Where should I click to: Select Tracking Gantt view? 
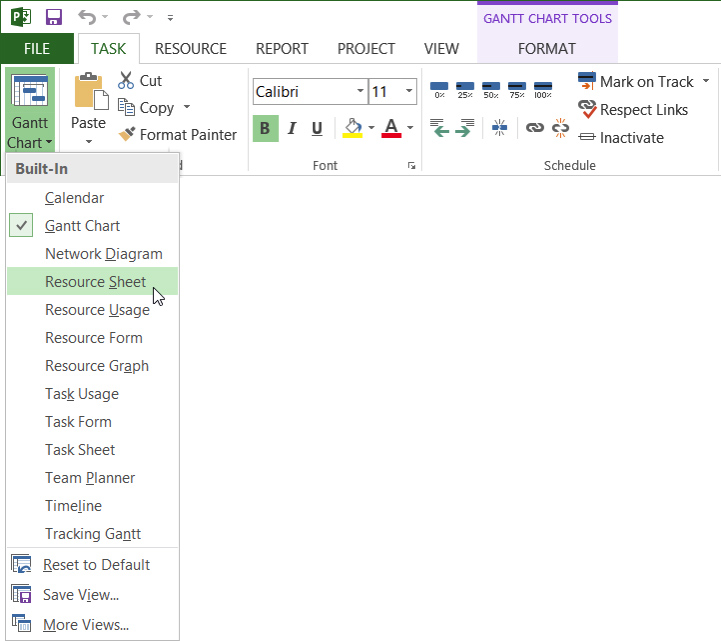tap(92, 534)
